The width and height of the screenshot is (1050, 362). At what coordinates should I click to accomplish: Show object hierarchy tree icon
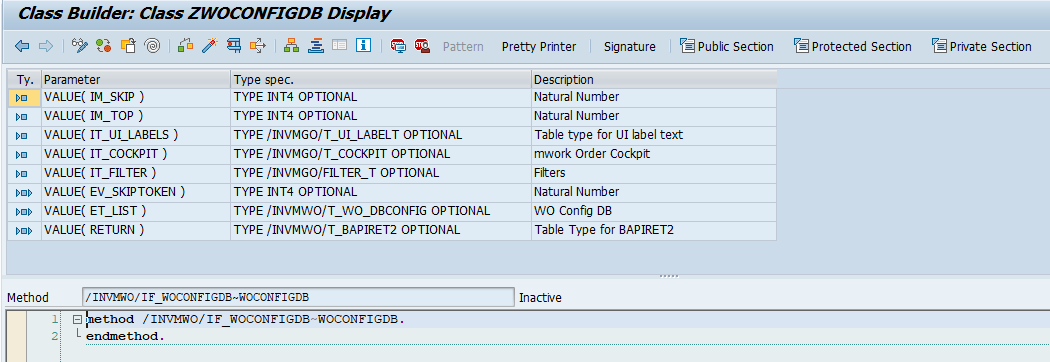(x=291, y=46)
